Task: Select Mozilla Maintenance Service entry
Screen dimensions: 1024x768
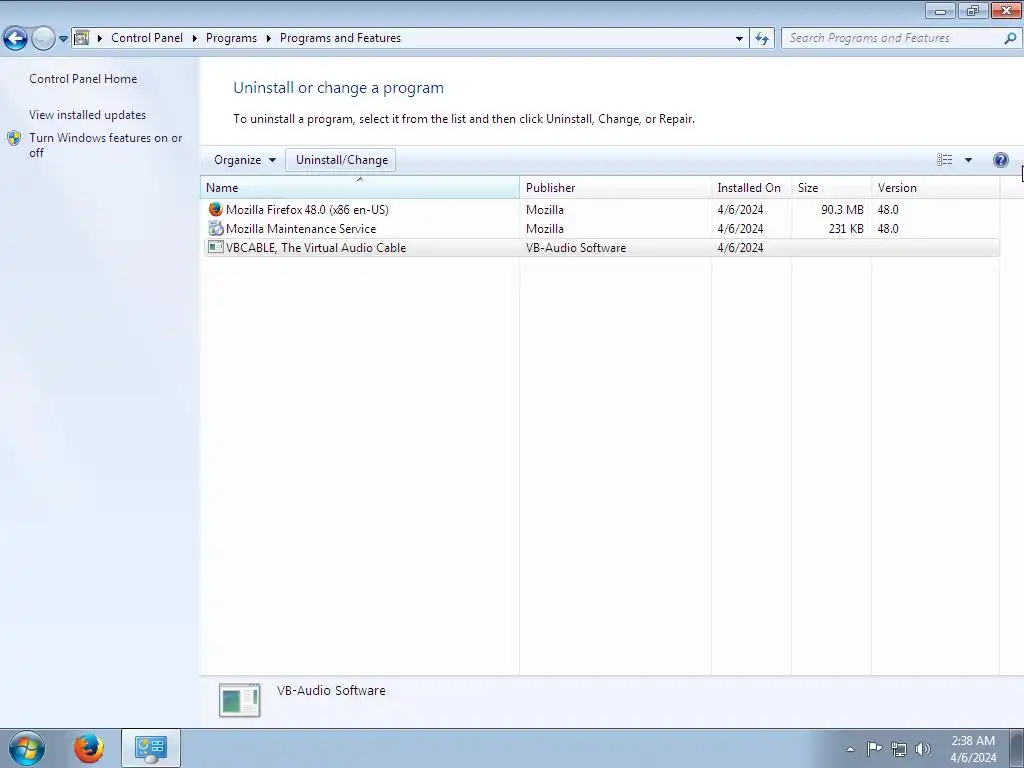Action: 600,229
